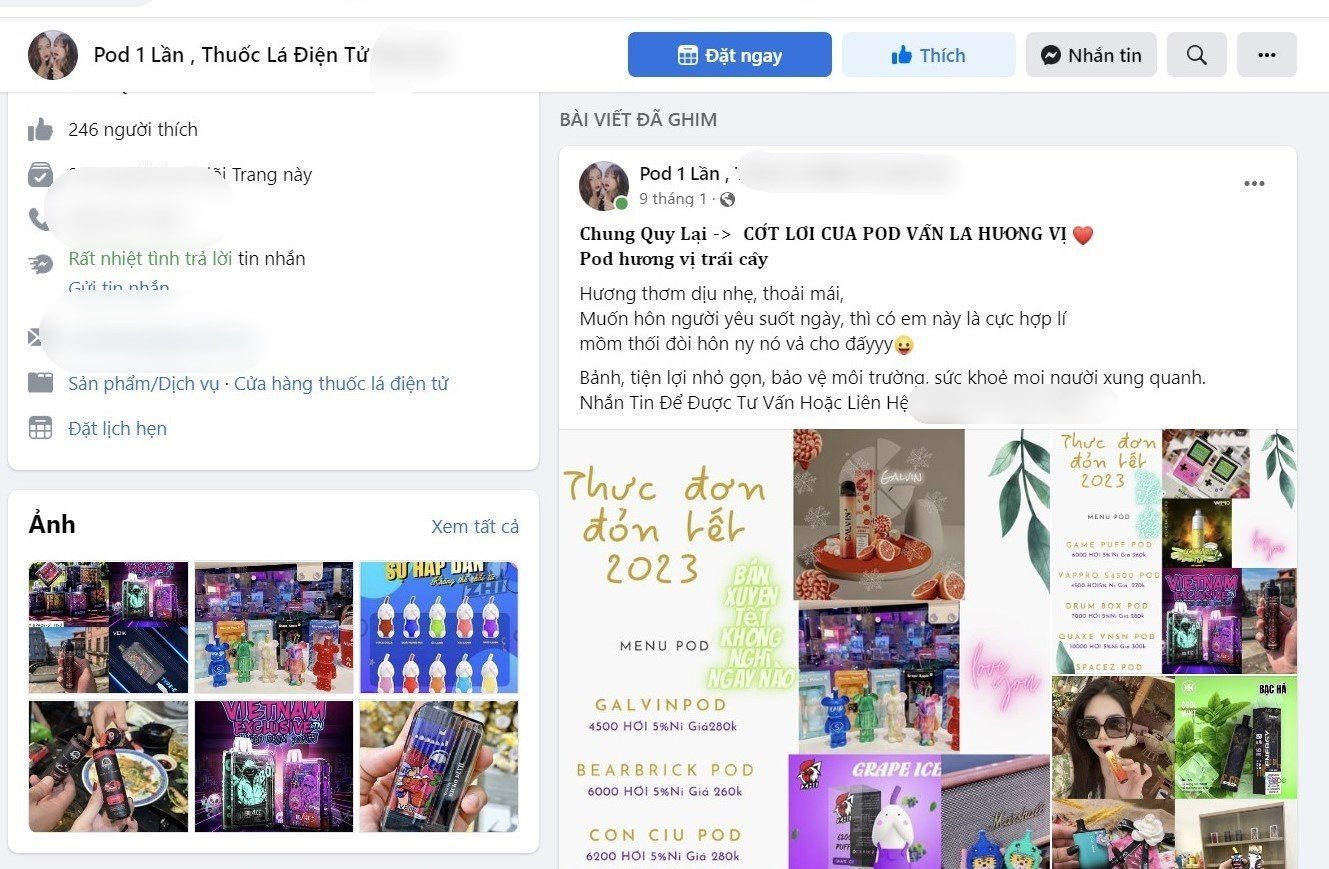Click the 9 tháng 1 post timestamp

coord(673,199)
